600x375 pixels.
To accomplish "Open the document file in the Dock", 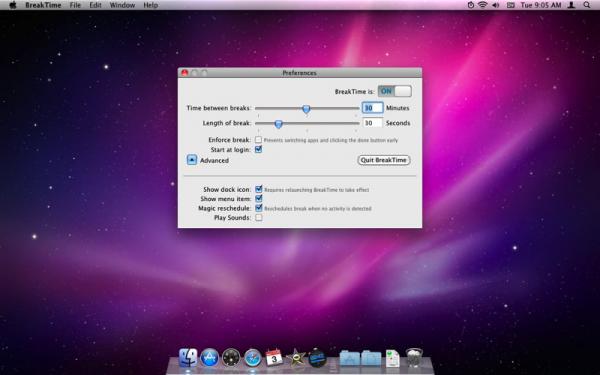I will [x=393, y=358].
